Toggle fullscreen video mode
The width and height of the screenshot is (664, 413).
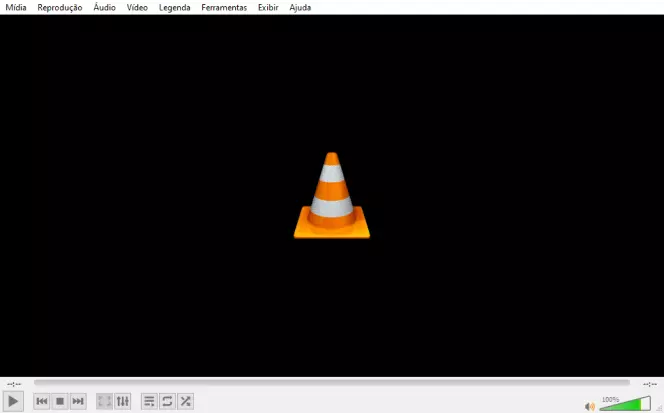point(105,401)
